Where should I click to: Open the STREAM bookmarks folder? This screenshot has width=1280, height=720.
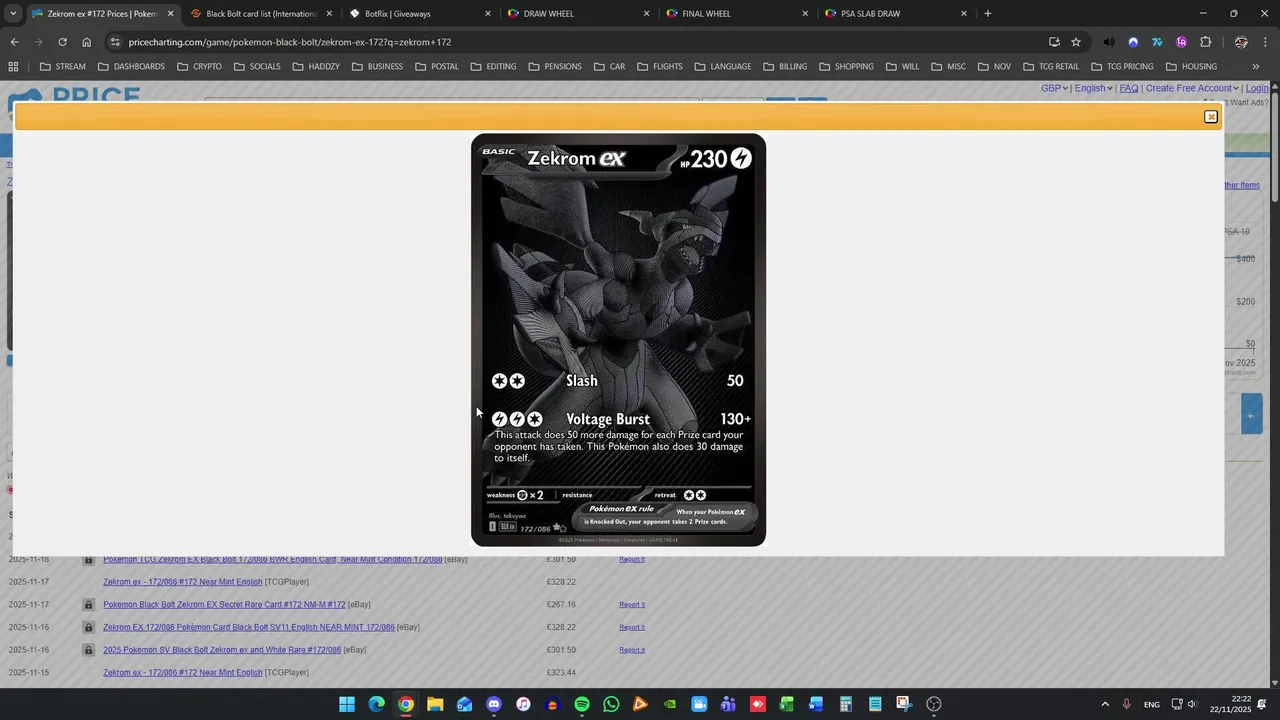pos(62,67)
